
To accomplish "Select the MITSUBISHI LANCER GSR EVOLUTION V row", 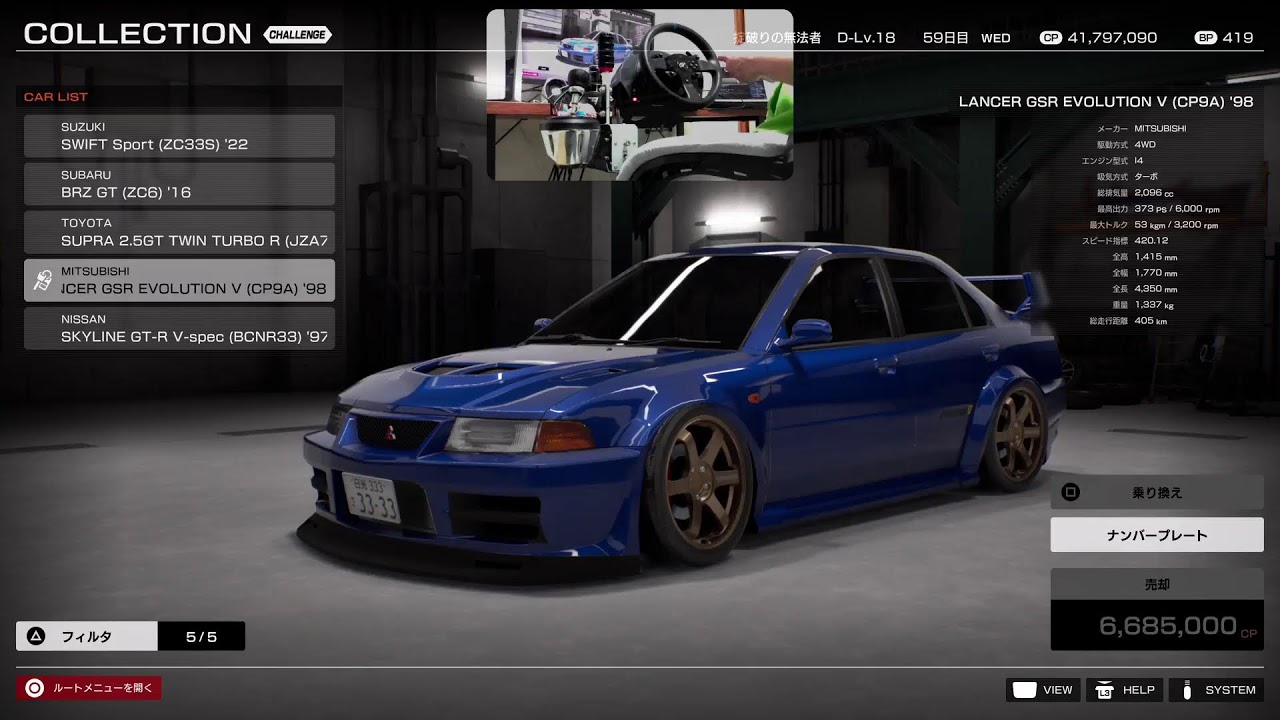I will 179,280.
